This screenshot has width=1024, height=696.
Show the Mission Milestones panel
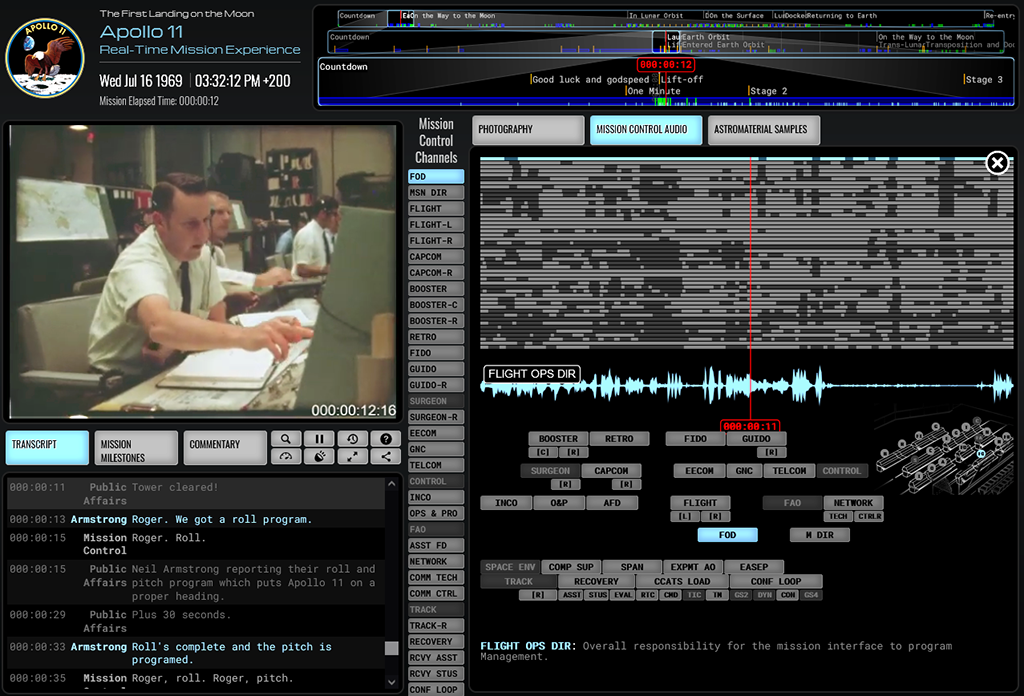136,449
